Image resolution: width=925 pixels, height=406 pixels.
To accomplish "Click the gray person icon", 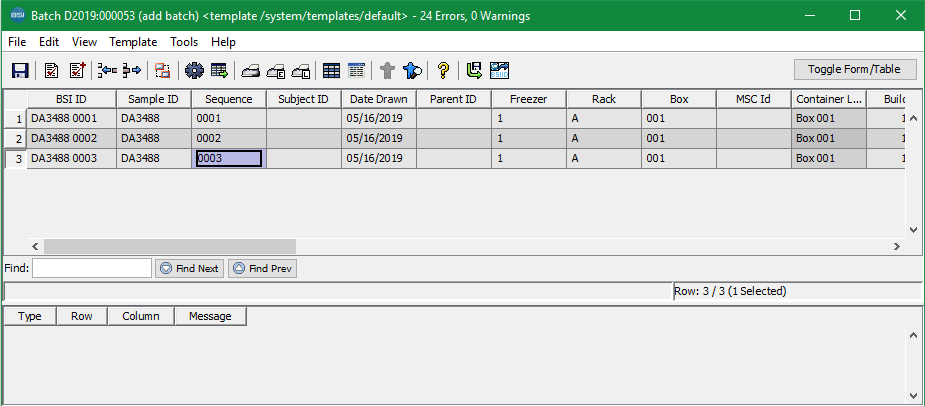I will click(387, 70).
